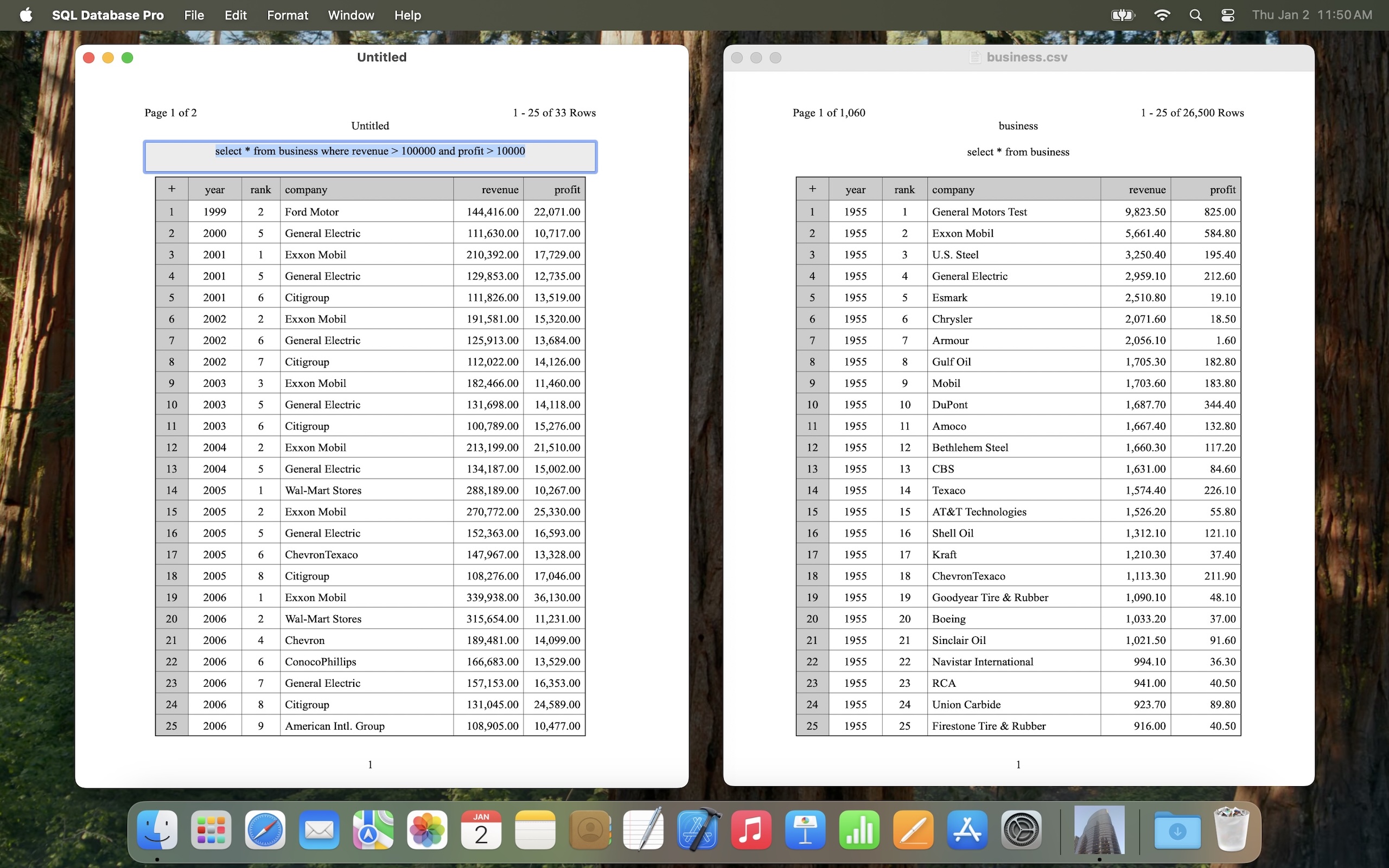Open the Photos app in dock
Image resolution: width=1389 pixels, height=868 pixels.
(x=427, y=830)
